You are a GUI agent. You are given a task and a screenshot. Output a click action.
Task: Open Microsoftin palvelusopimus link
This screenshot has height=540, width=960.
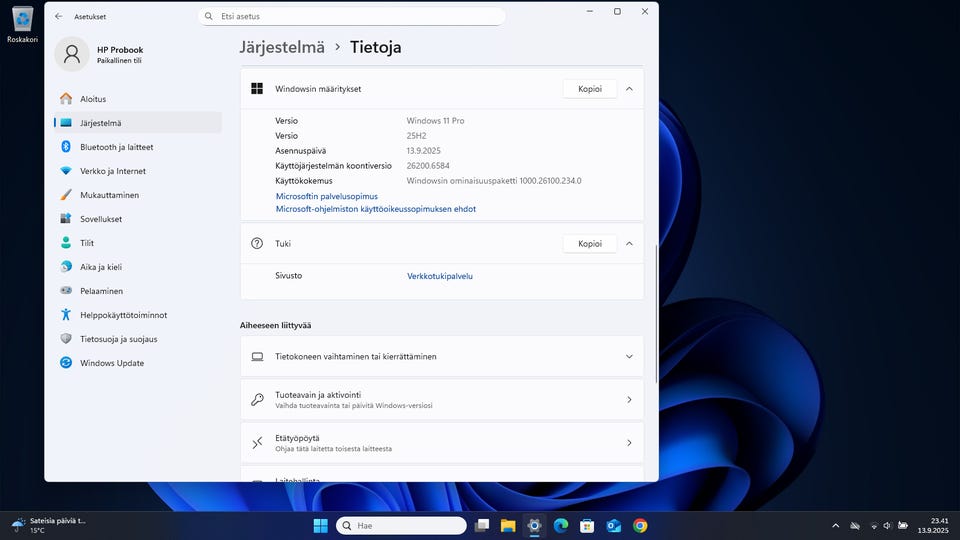[326, 197]
